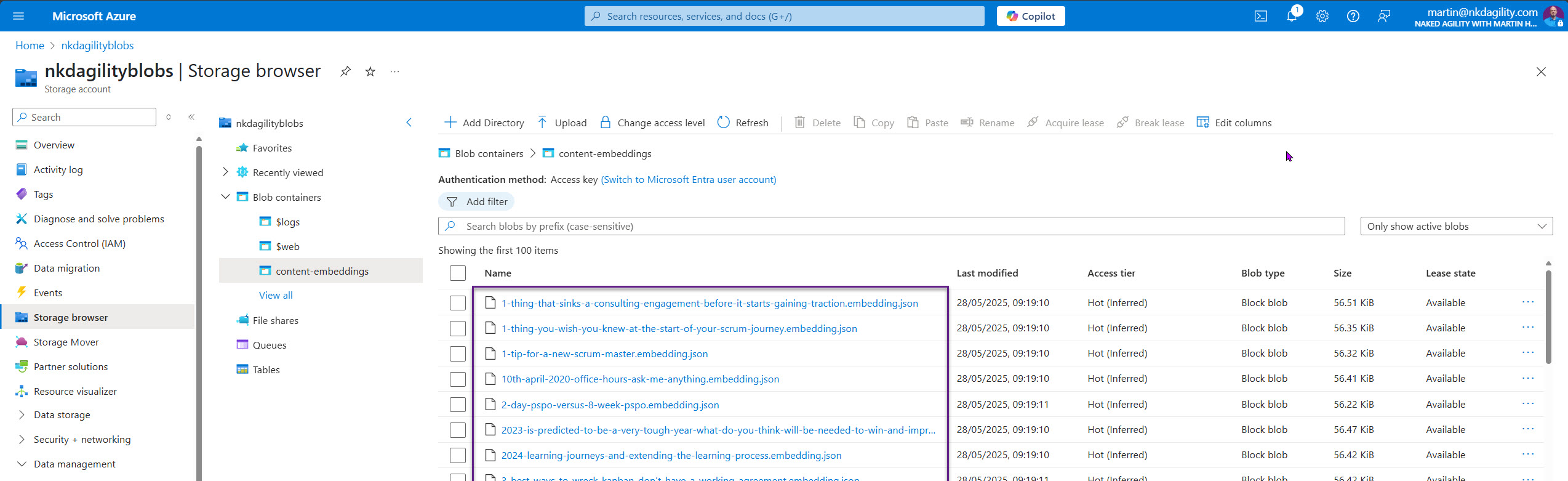This screenshot has height=481, width=1568.
Task: Click the global Search resources box
Action: (784, 16)
